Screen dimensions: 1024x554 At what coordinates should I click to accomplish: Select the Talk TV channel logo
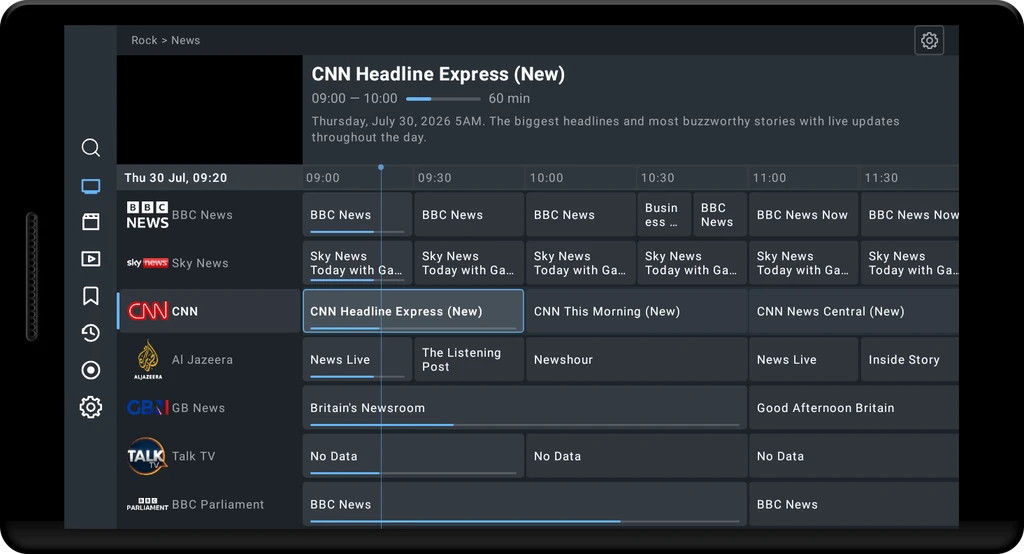click(x=147, y=456)
